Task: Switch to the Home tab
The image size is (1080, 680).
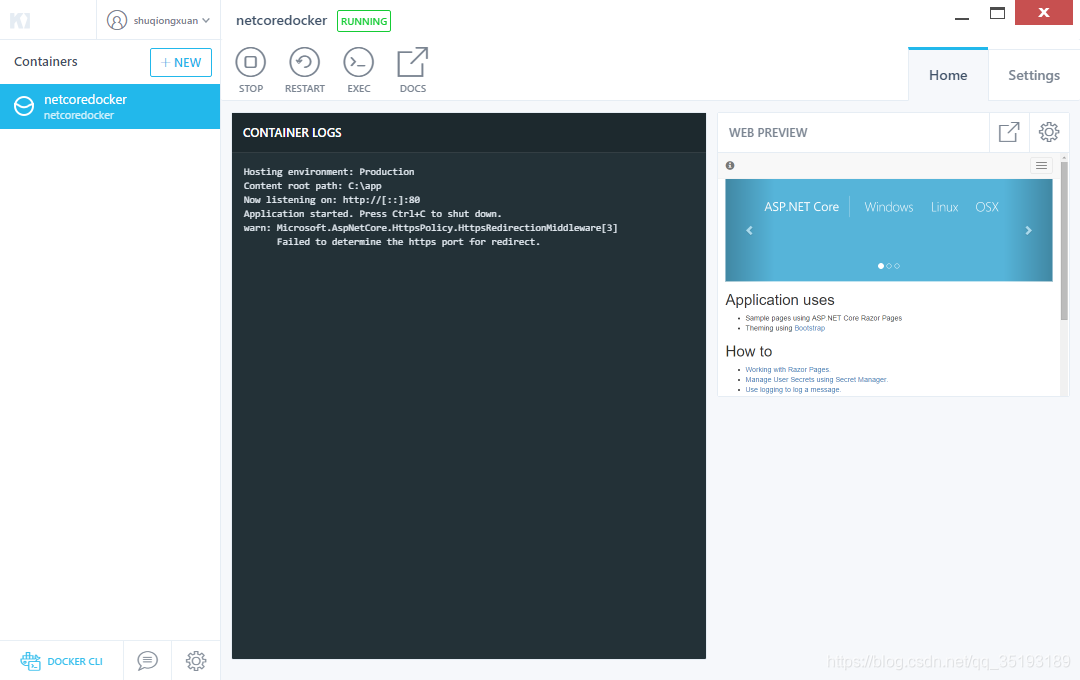Action: click(x=948, y=75)
